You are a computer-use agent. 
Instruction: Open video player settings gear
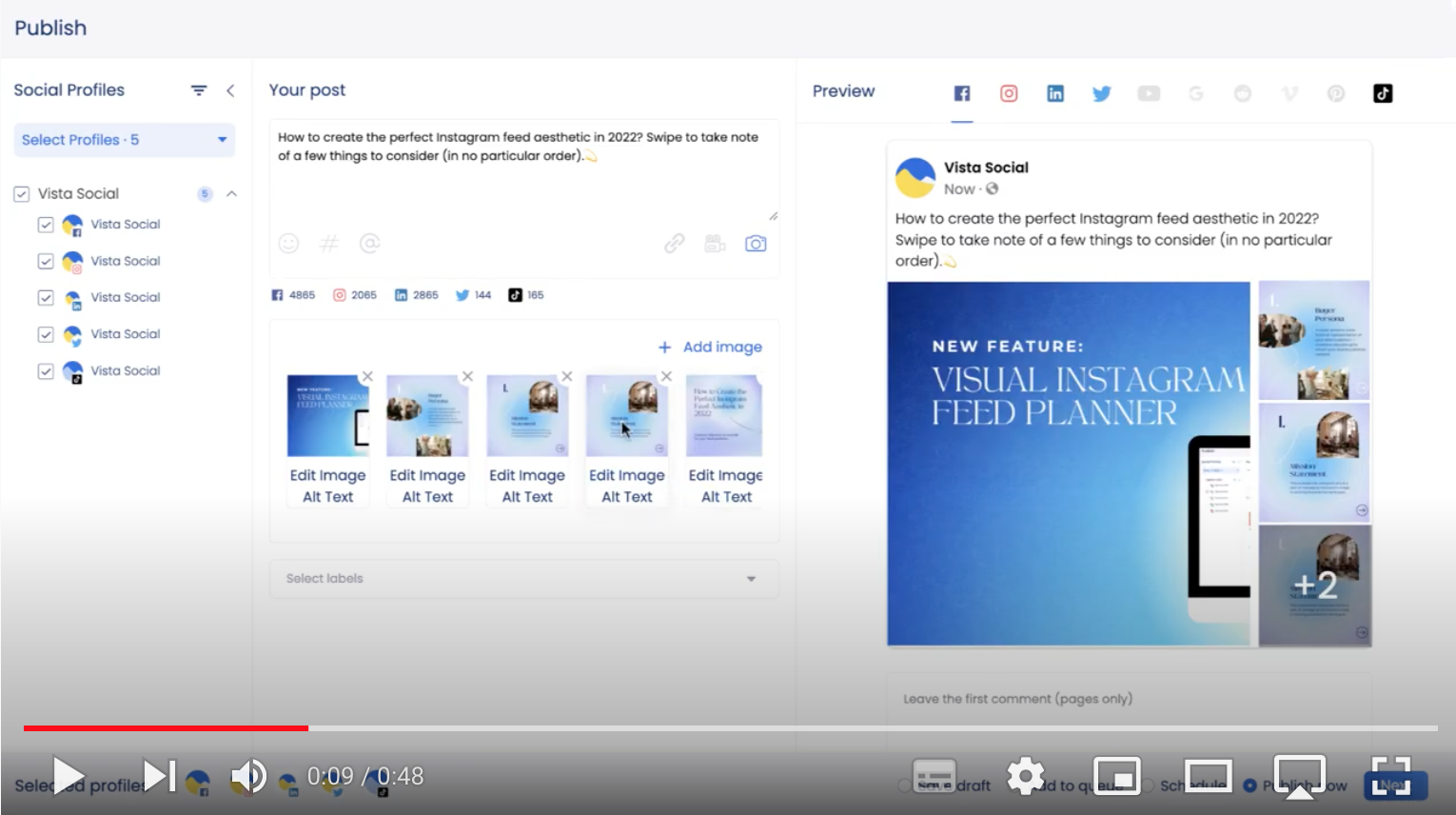click(x=1025, y=777)
